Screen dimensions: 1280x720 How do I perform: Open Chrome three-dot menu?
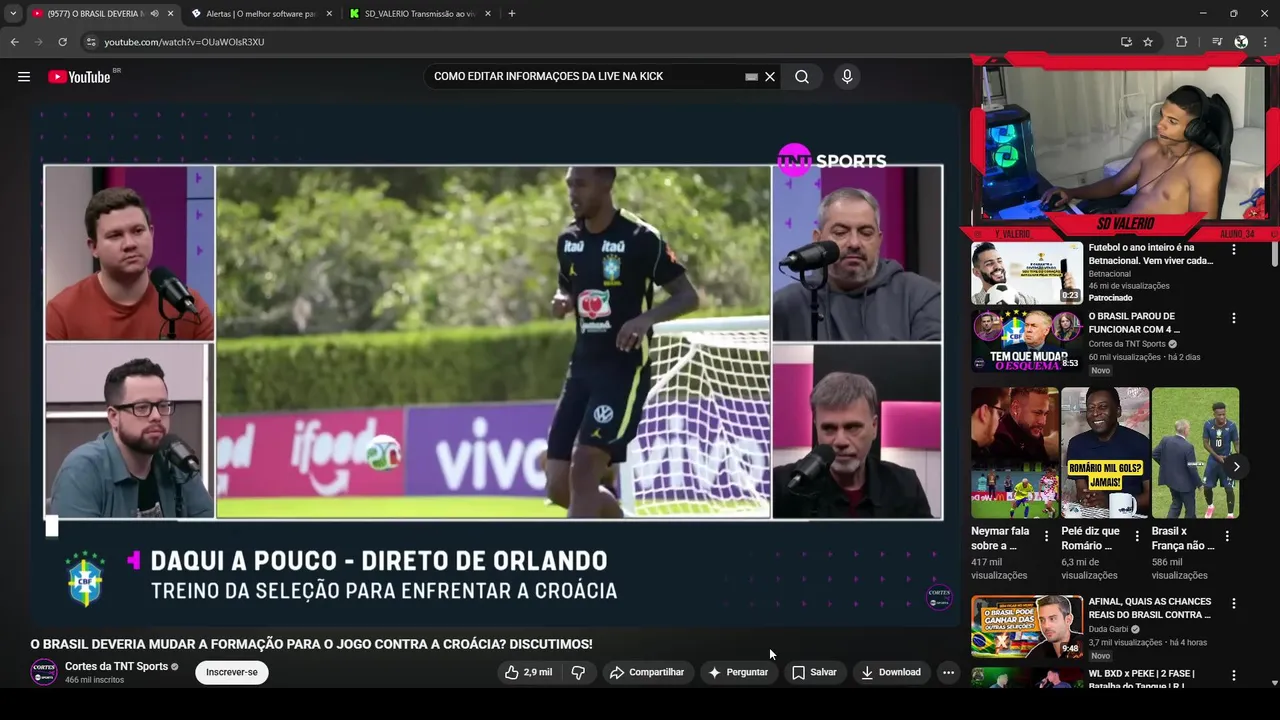[1266, 42]
